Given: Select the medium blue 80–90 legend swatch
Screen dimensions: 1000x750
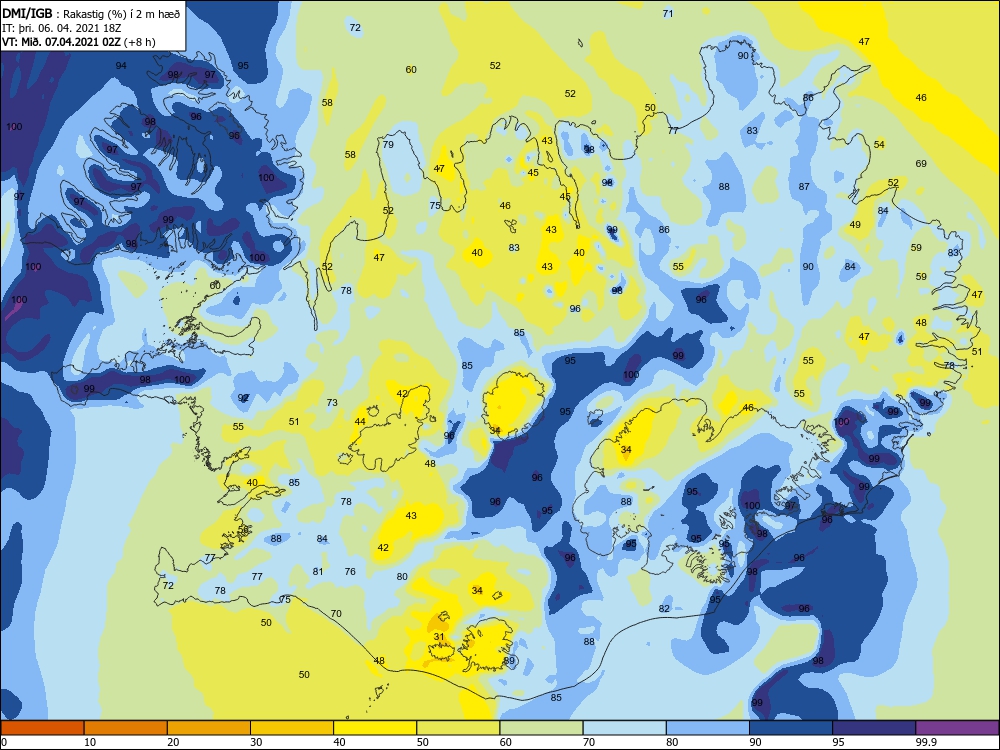Looking at the screenshot, I should (708, 728).
